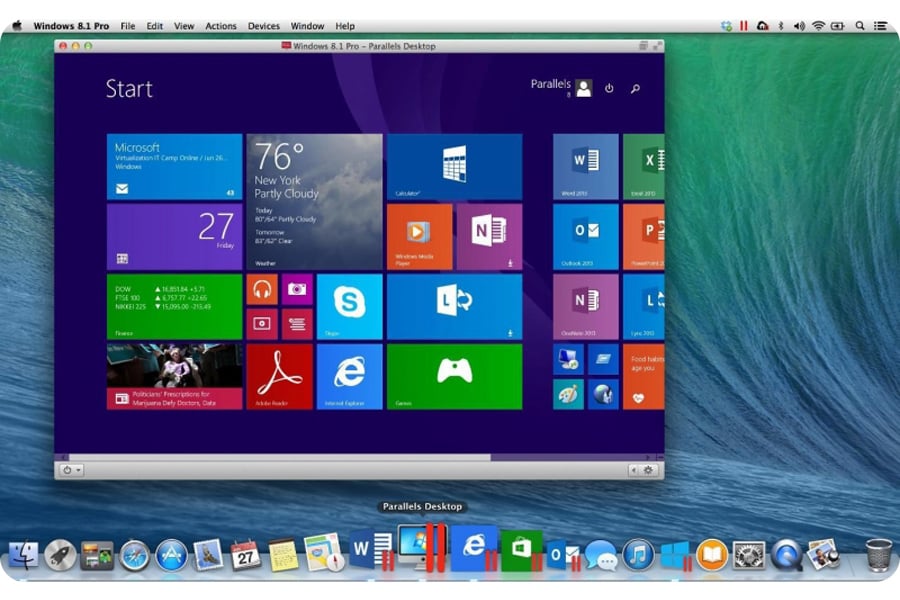
Task: Launch the Windows Media Player tile
Action: click(x=418, y=236)
